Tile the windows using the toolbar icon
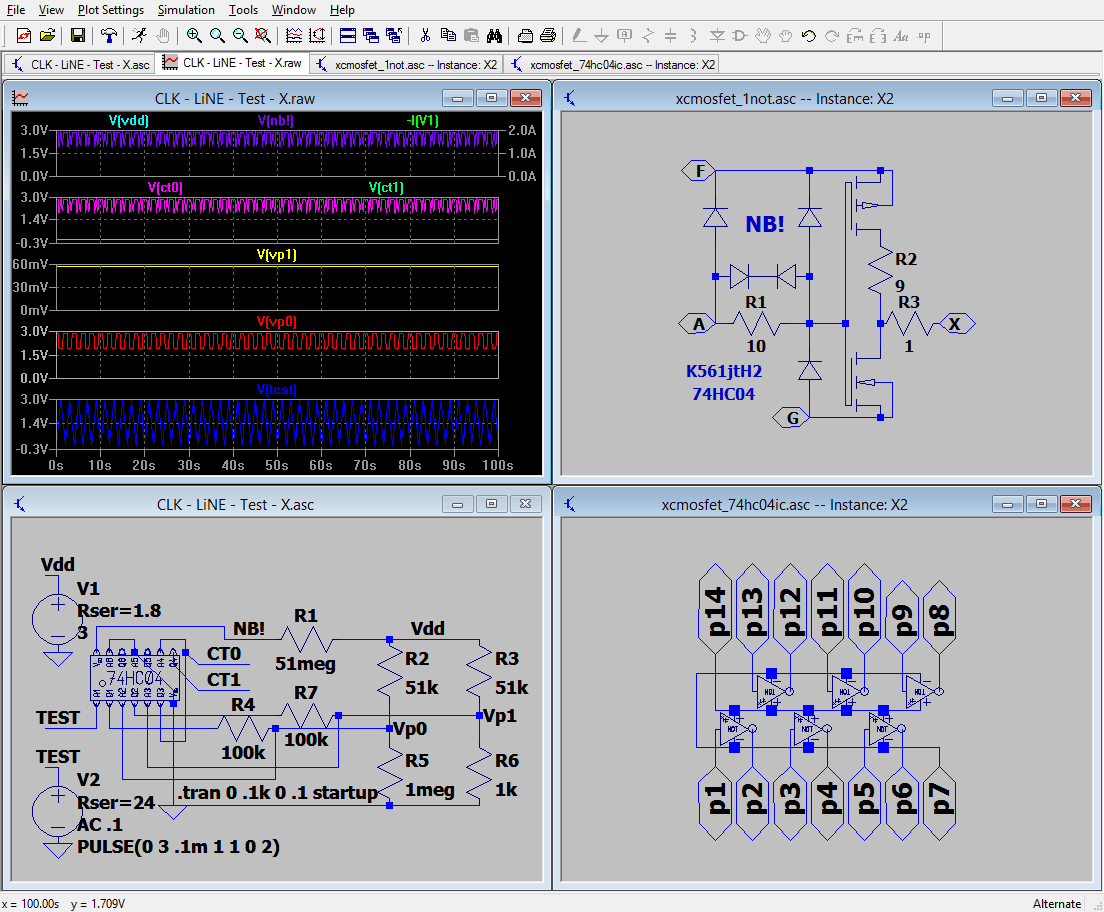This screenshot has width=1104, height=912. point(348,36)
